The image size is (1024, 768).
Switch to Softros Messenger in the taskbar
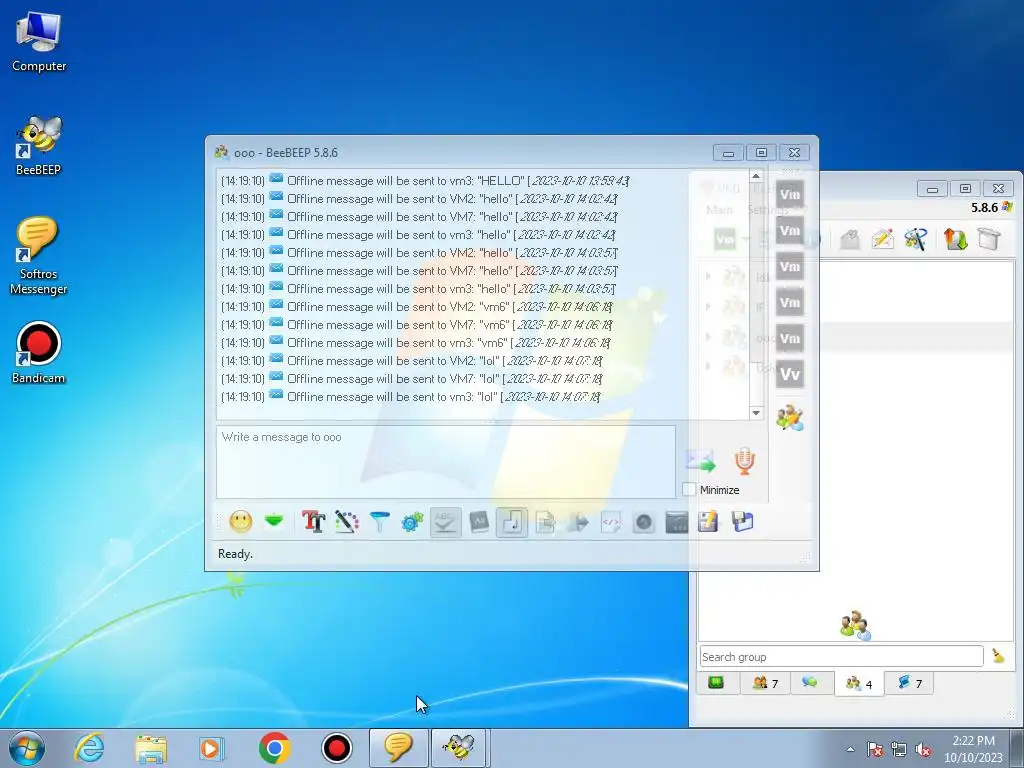[x=398, y=748]
